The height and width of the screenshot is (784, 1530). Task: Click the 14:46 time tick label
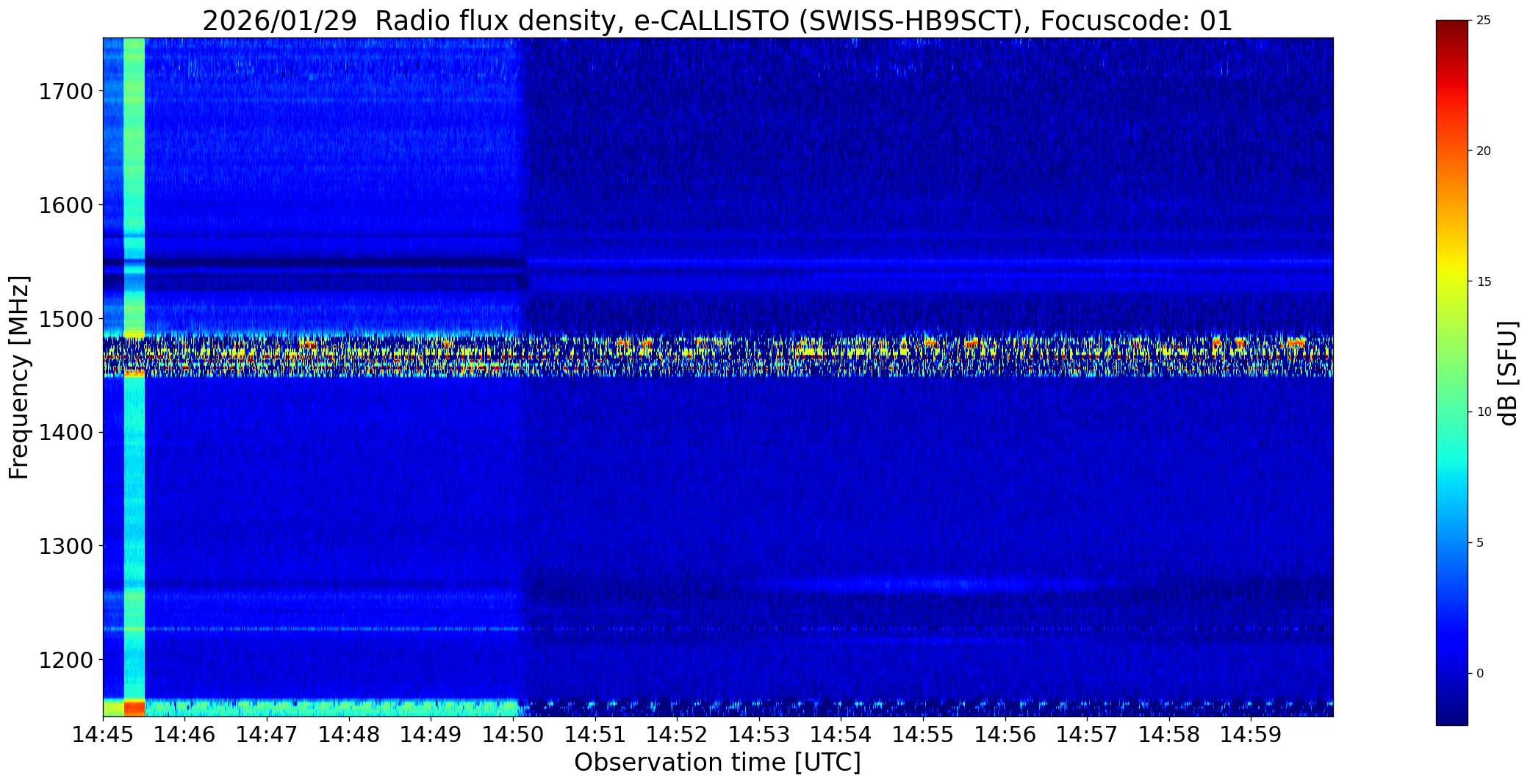pyautogui.click(x=185, y=734)
